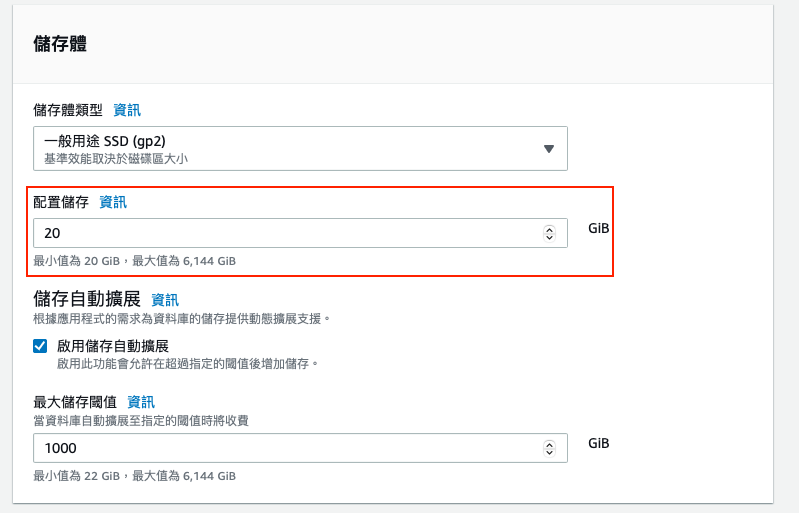Click the 儲存自動擴展 subsection heading
Screen dimensions: 799x513
(x=86, y=299)
